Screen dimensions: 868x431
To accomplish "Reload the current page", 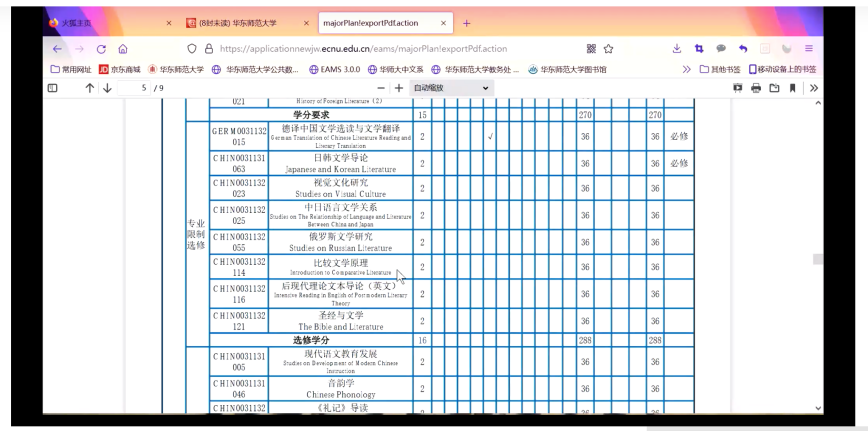I will (x=101, y=48).
